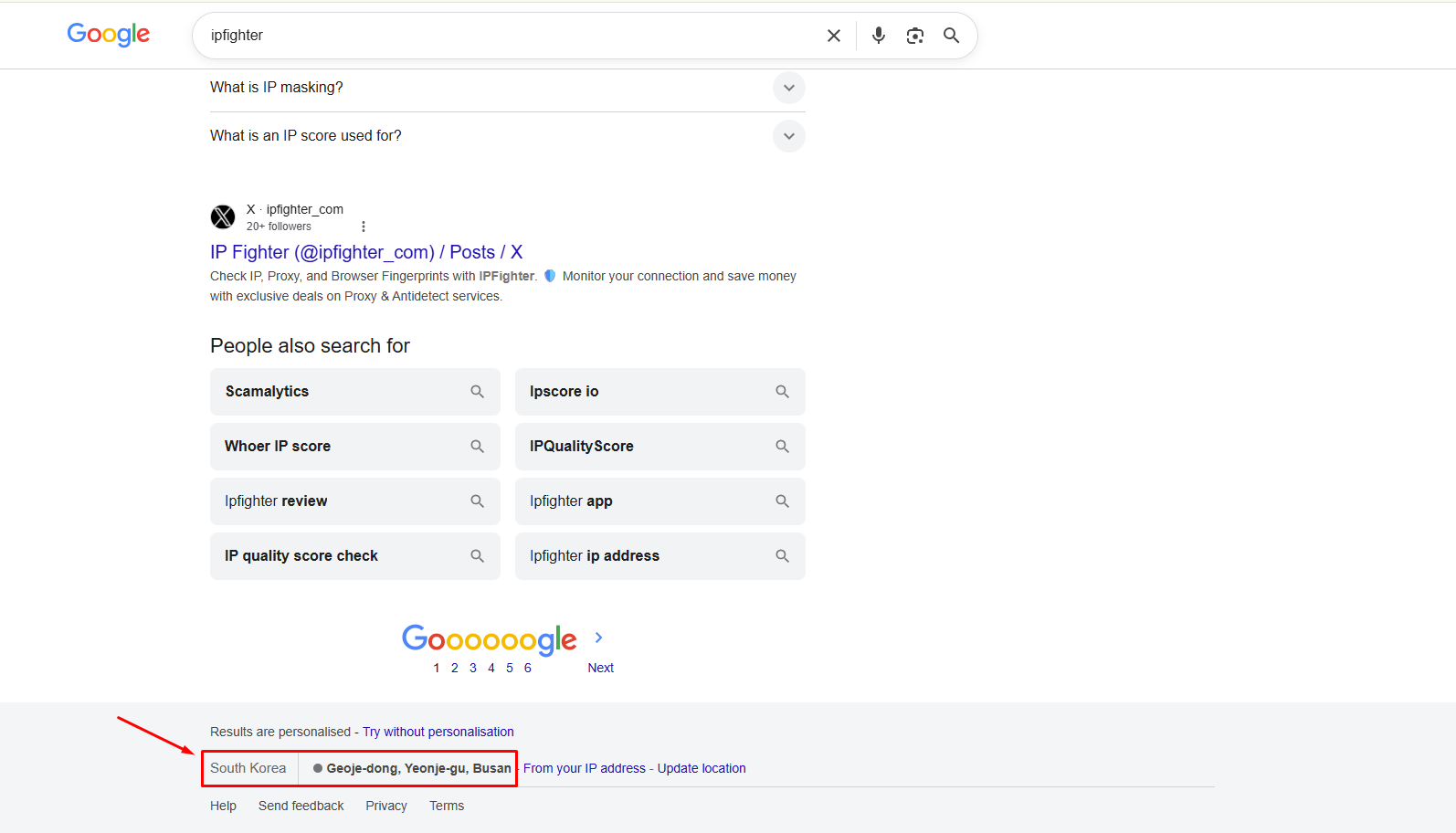Click 'Geoje-dong, Yeonje-gu, Busan' location text
Screen dimensions: 1456x833
(418, 768)
